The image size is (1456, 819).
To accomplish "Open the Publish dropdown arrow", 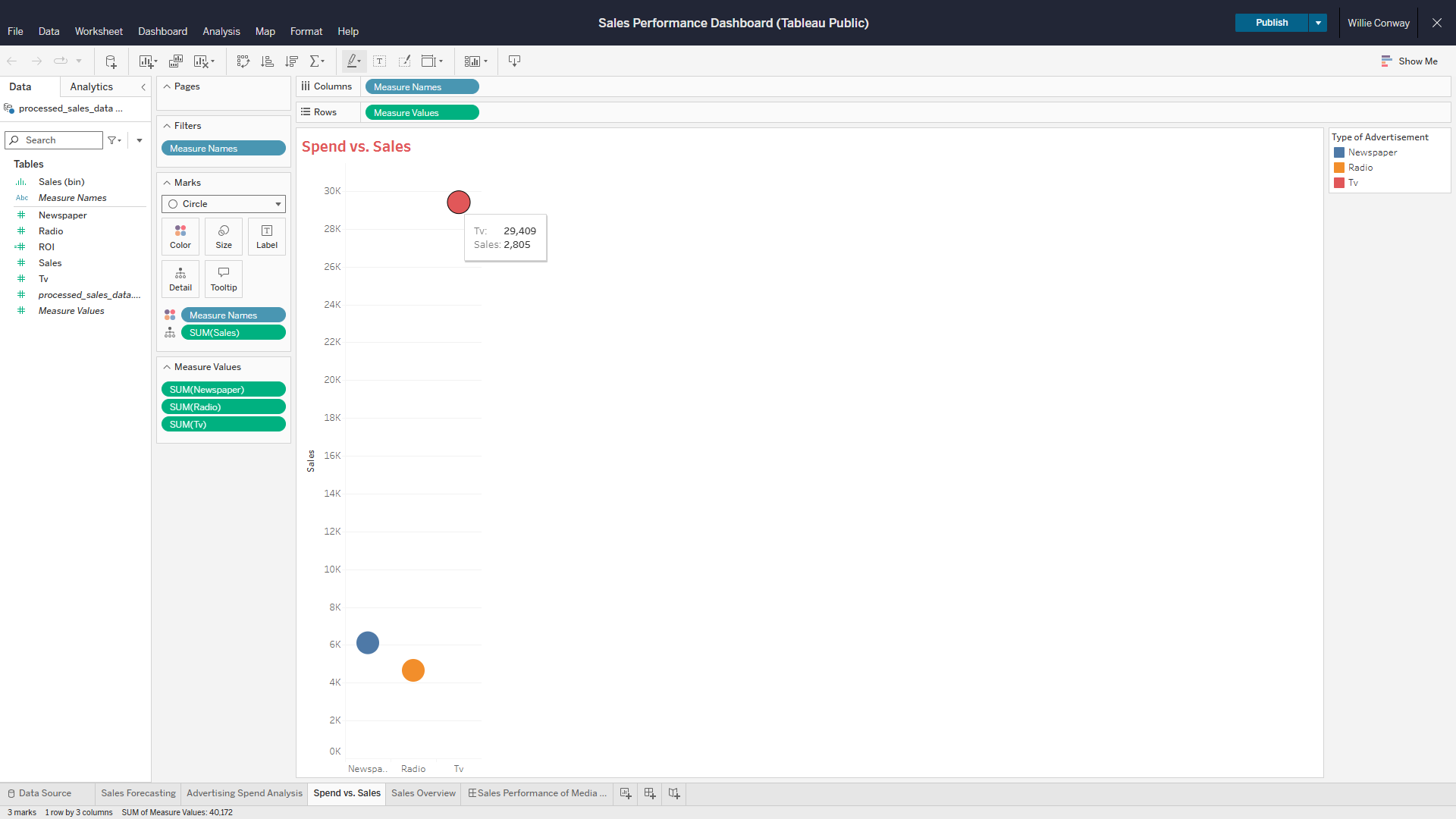I will (x=1318, y=23).
